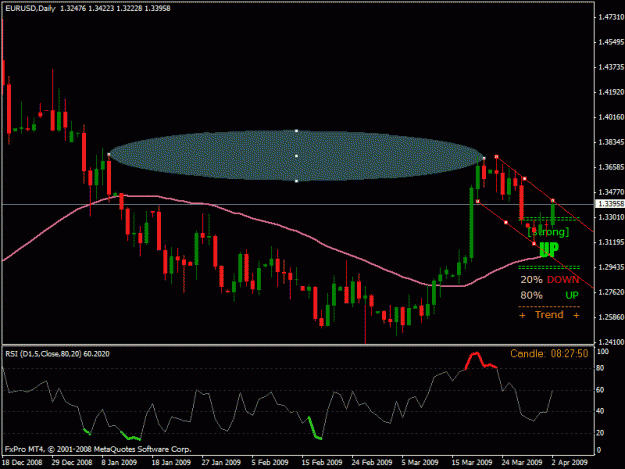Click the large green UP signal

point(549,249)
